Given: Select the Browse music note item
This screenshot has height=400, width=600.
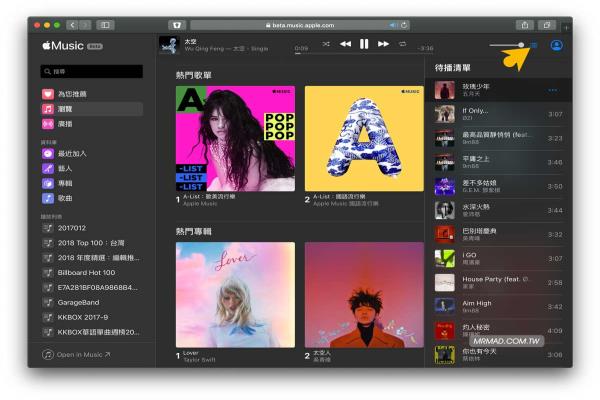Looking at the screenshot, I should point(92,109).
